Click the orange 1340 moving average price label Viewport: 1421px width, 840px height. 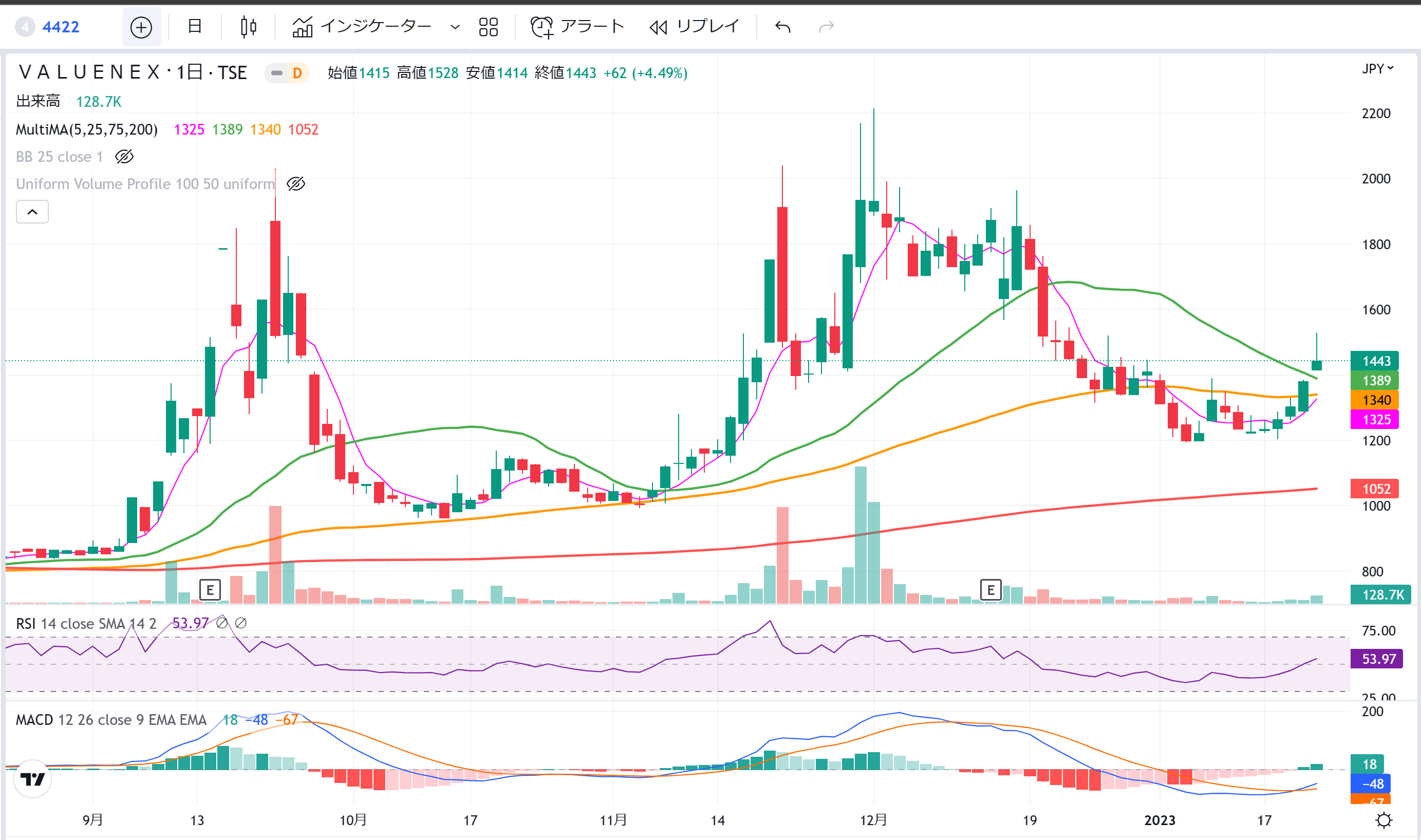(1375, 400)
